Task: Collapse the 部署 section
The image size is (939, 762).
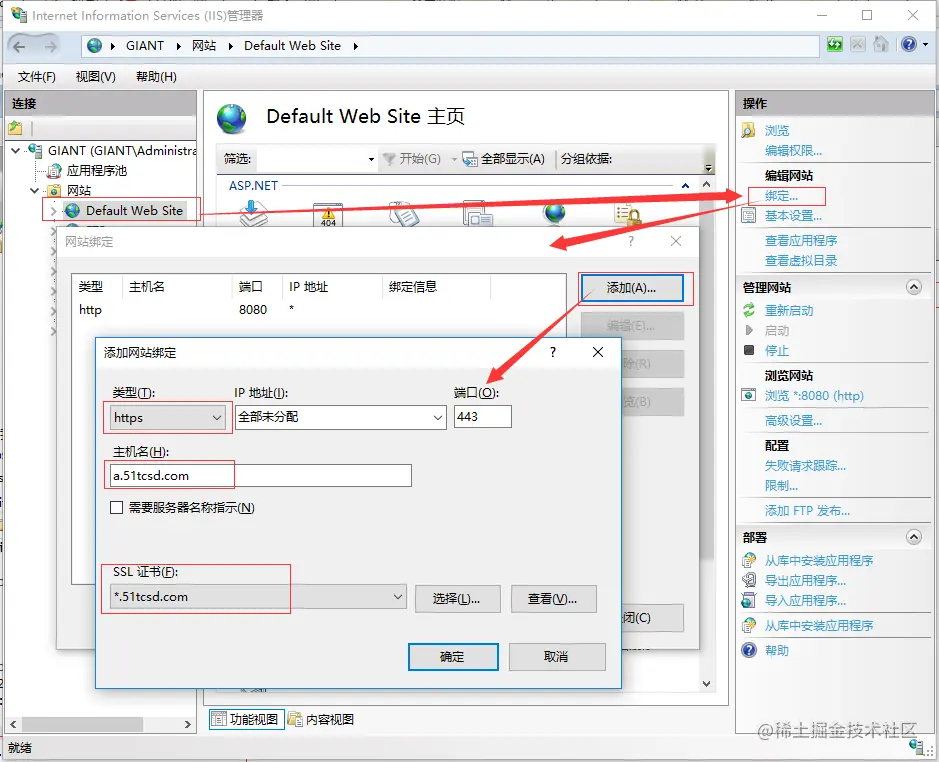Action: click(x=913, y=537)
